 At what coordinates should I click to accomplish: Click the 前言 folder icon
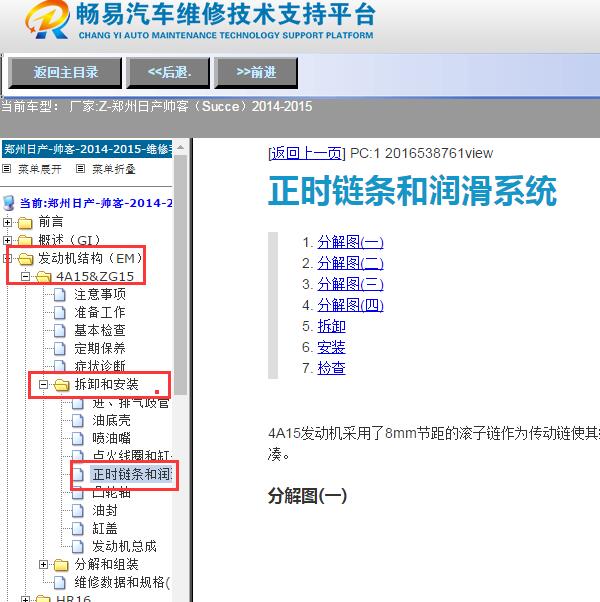(25, 222)
